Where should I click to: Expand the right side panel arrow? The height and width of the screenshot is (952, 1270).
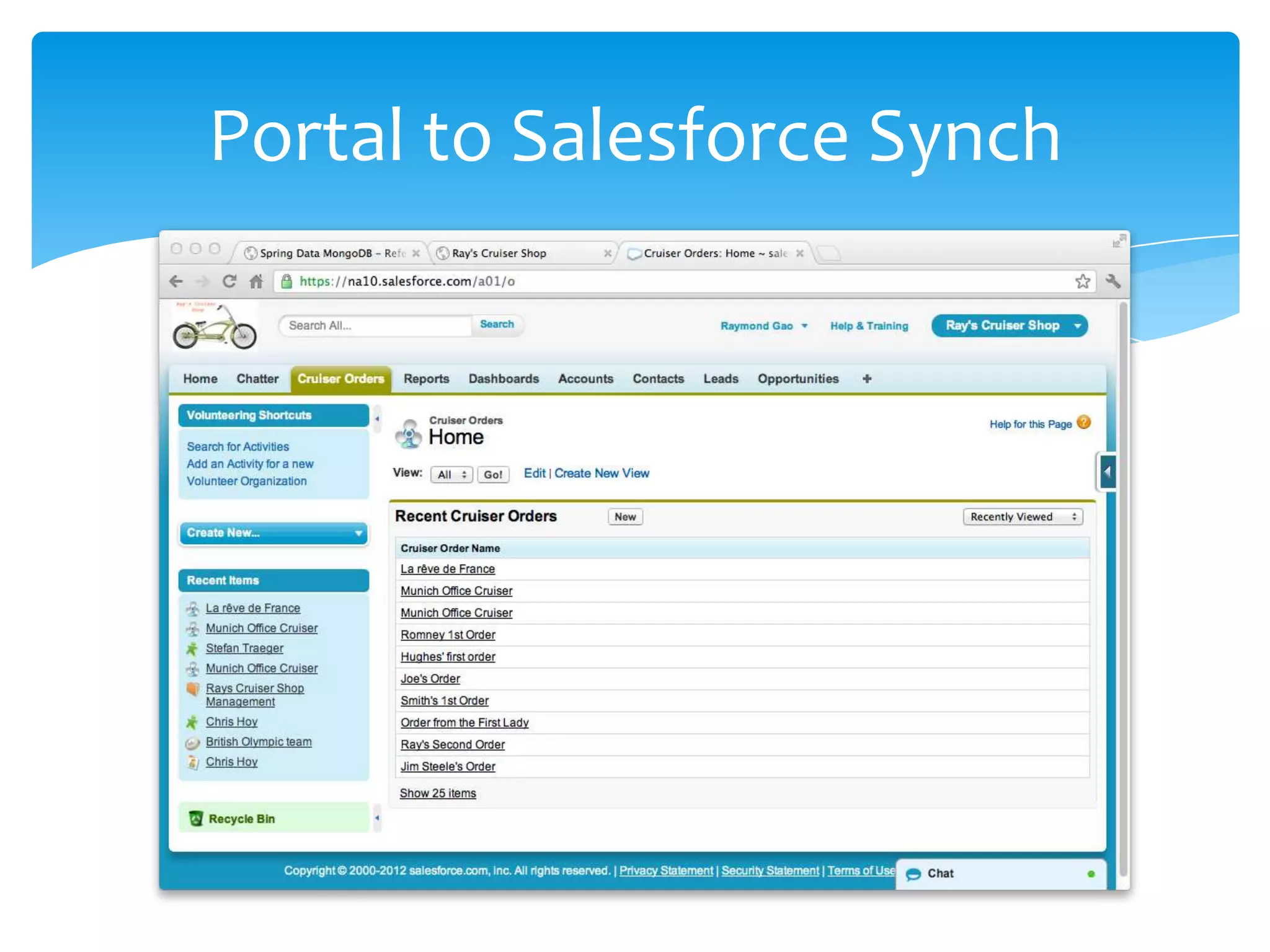coord(1107,472)
